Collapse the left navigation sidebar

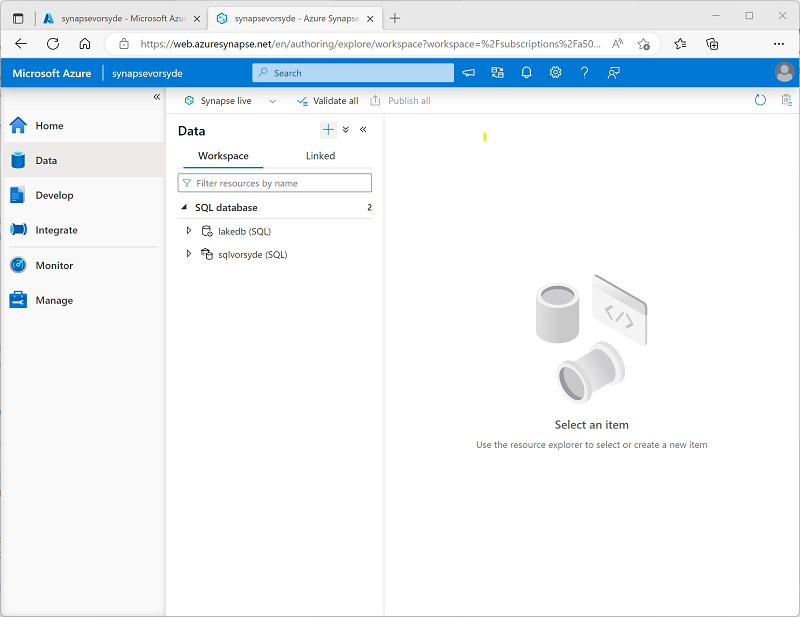[157, 96]
